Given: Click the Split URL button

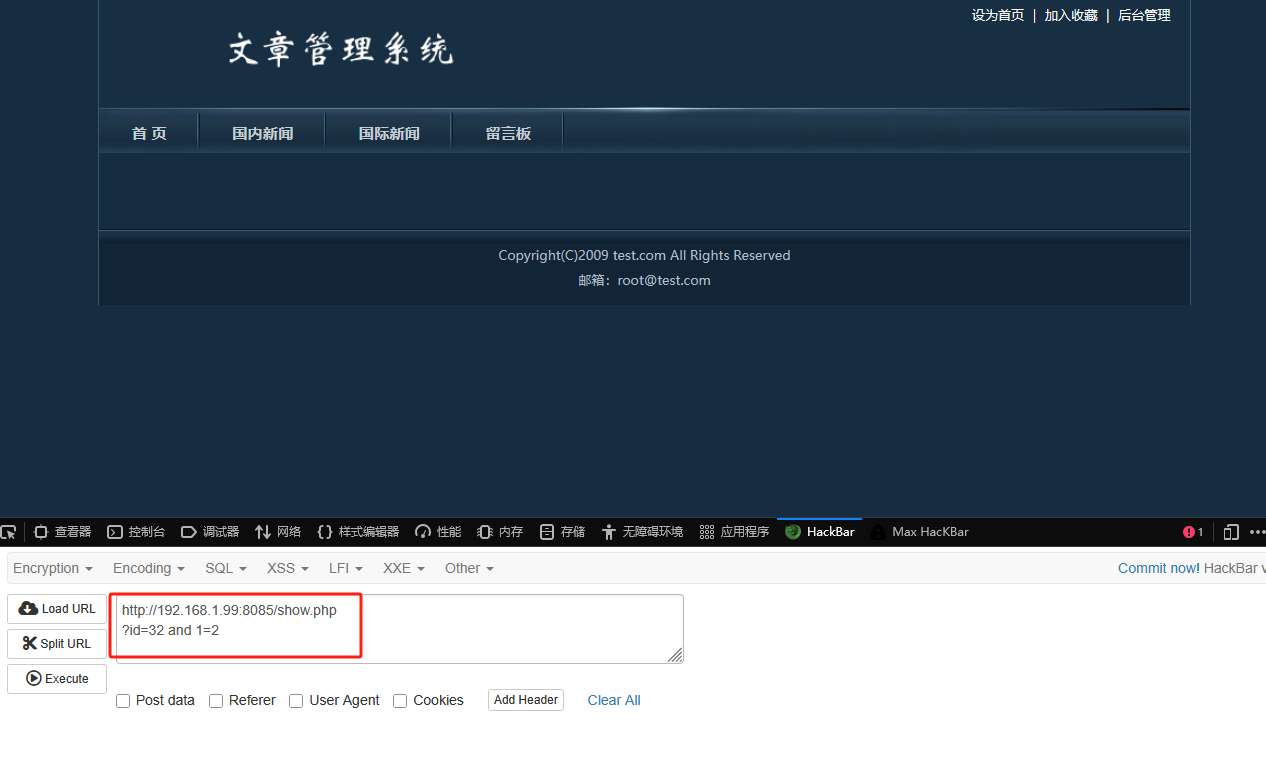Looking at the screenshot, I should pos(57,644).
